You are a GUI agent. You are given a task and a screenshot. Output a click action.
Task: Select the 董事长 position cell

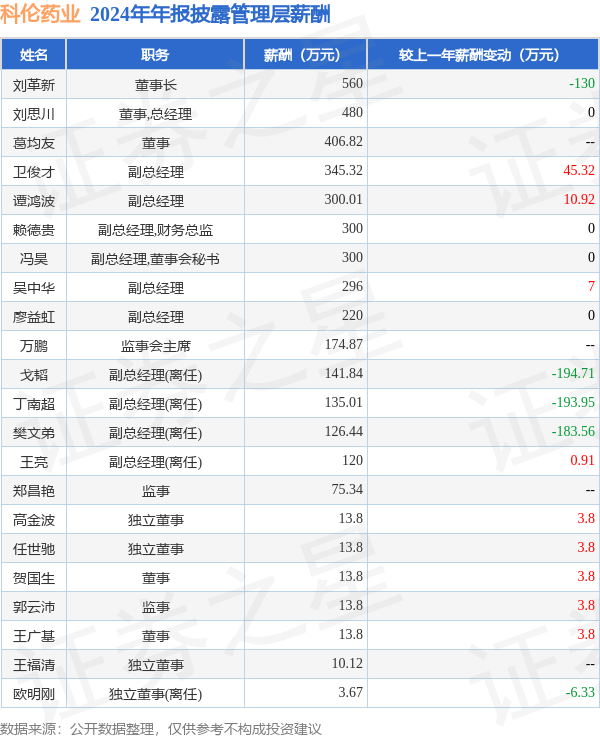pos(155,85)
